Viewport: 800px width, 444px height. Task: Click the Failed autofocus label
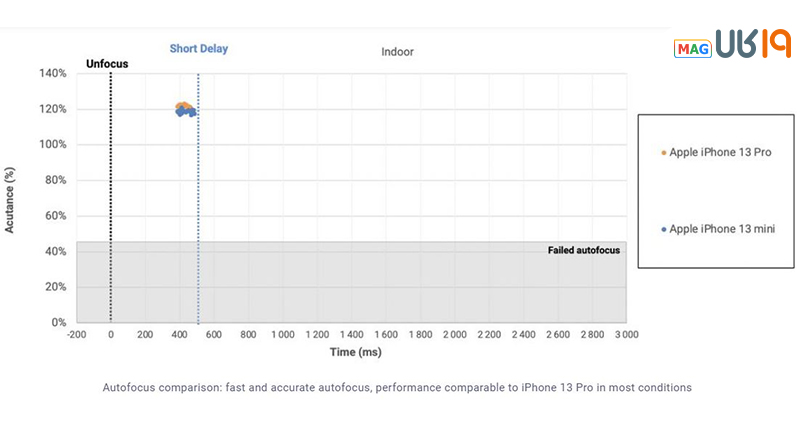[x=584, y=250]
